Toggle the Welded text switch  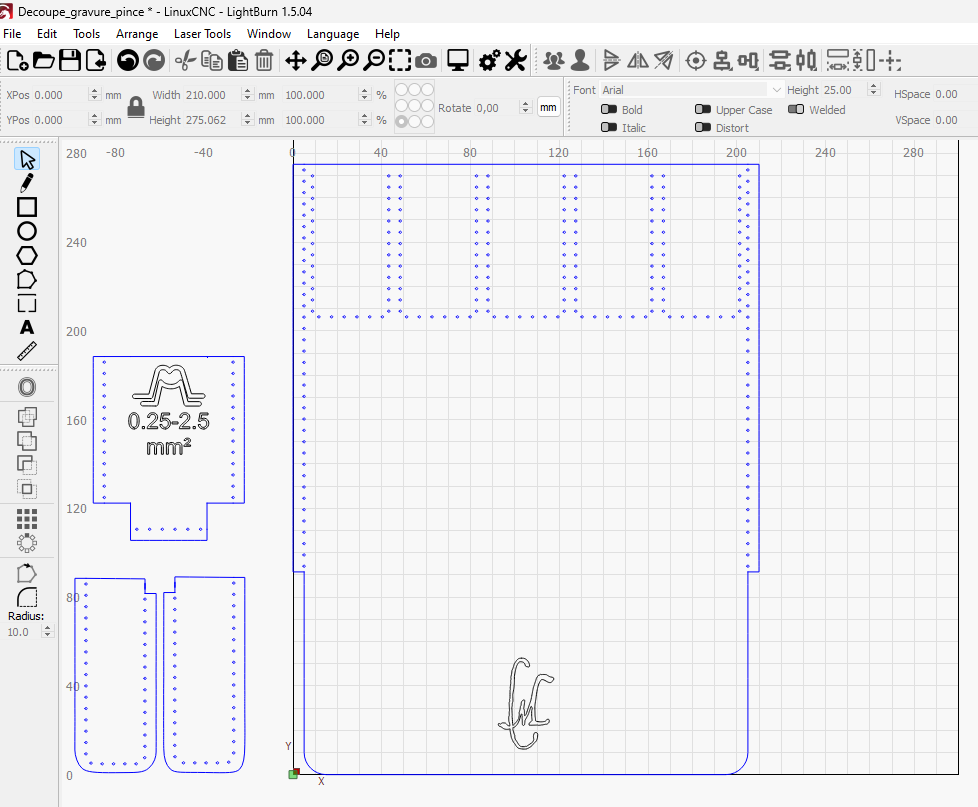(x=796, y=110)
